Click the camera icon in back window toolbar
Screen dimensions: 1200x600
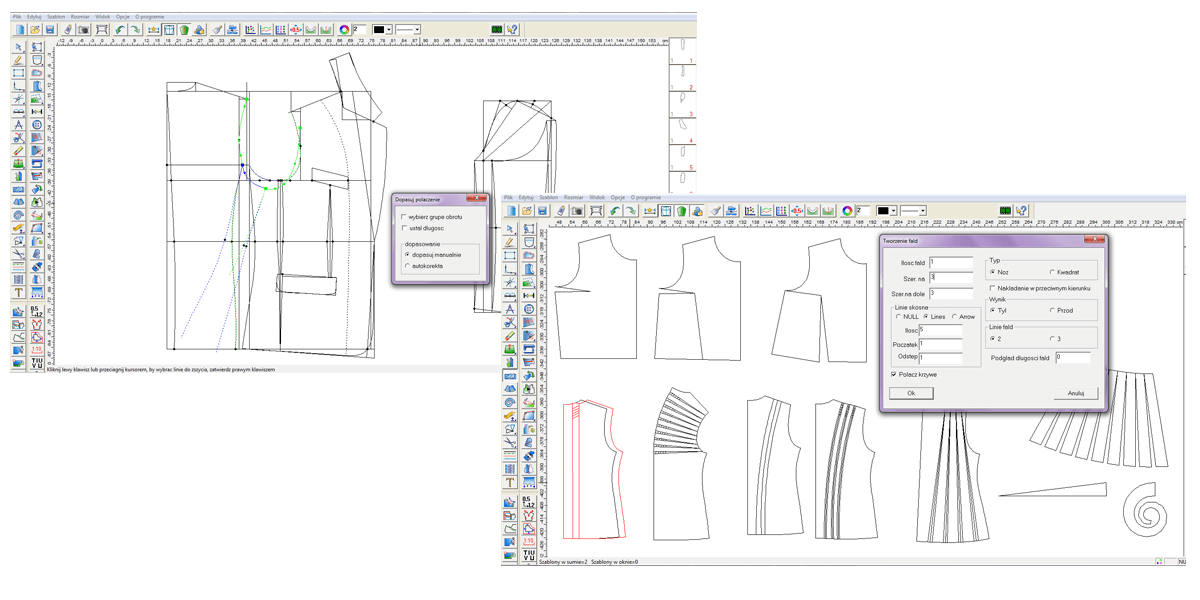point(84,30)
